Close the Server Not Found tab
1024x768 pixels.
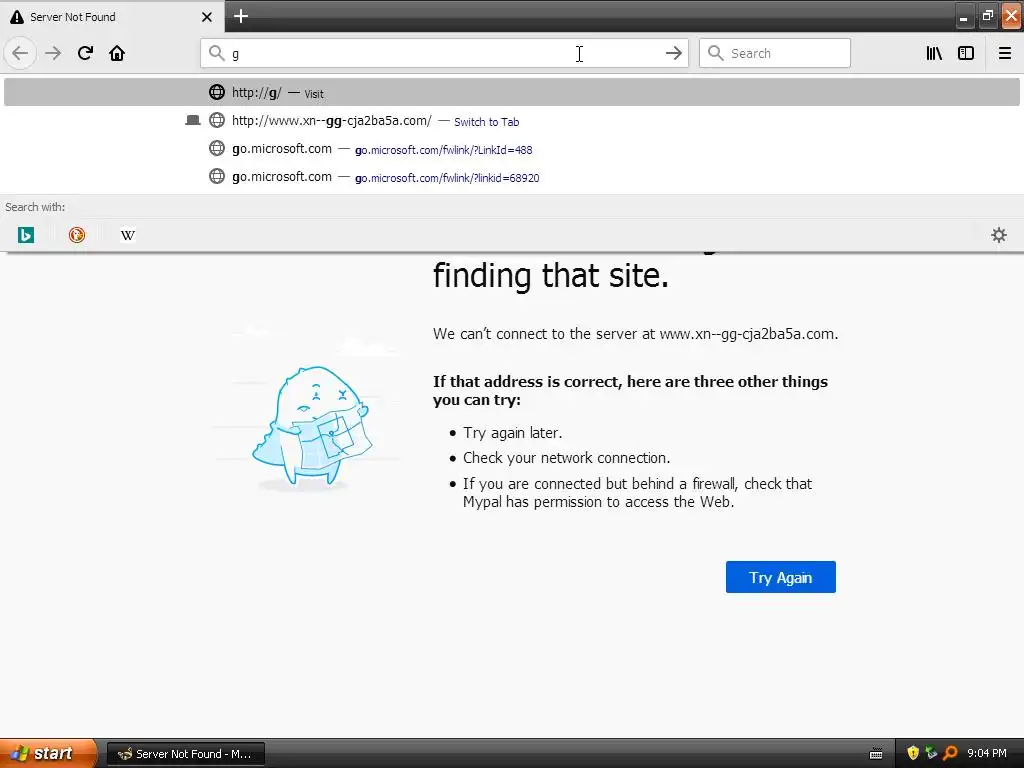coord(206,17)
